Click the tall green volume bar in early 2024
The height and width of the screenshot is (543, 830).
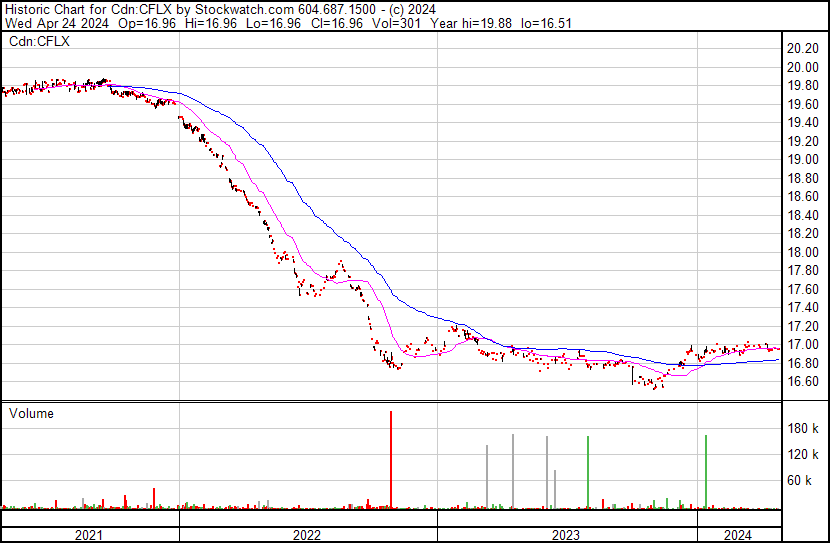(x=706, y=470)
